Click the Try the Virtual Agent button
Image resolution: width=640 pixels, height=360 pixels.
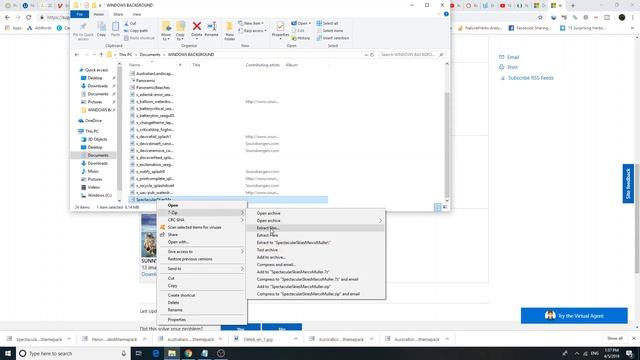coord(574,316)
